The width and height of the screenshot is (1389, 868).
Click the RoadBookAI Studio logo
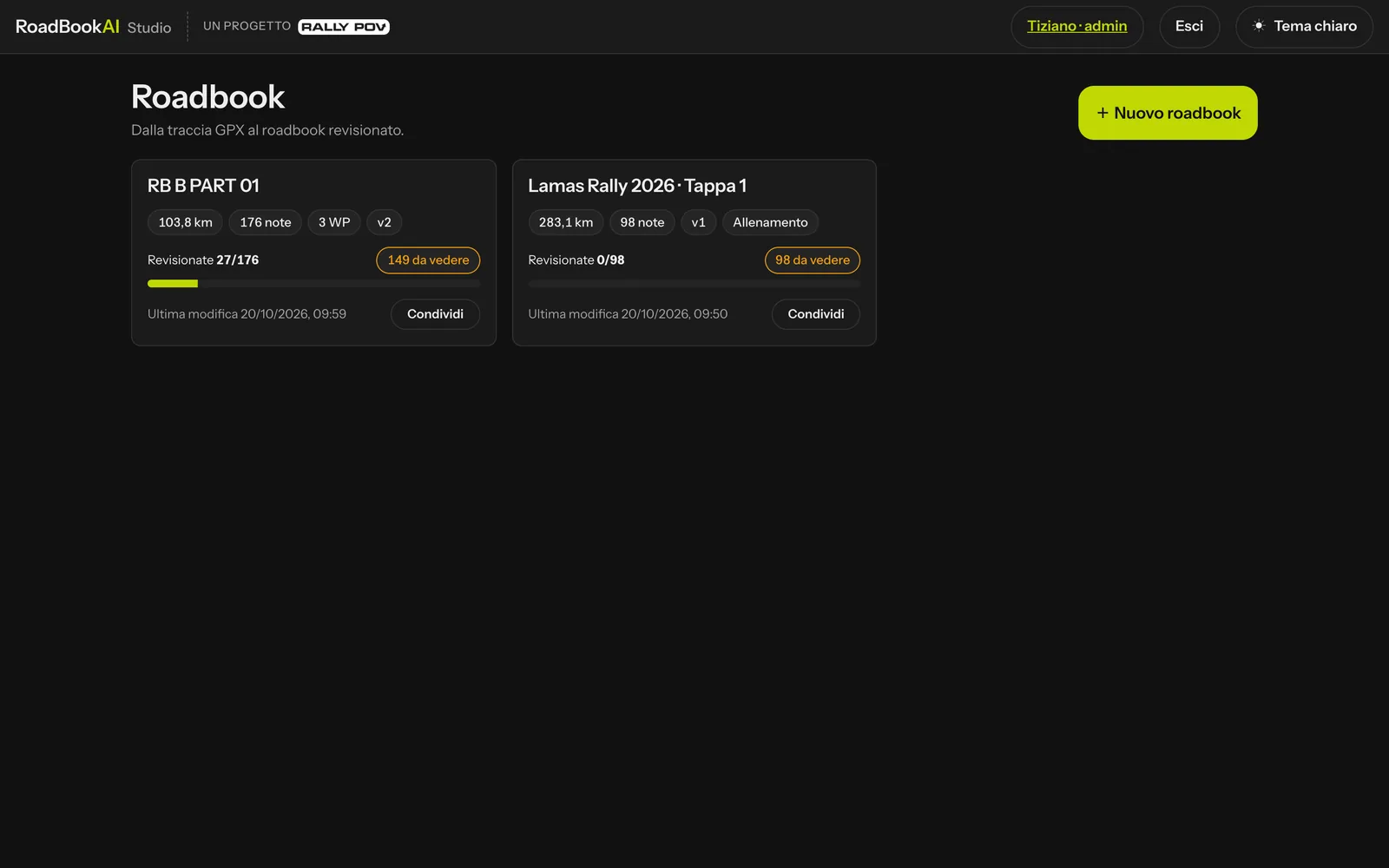point(93,27)
